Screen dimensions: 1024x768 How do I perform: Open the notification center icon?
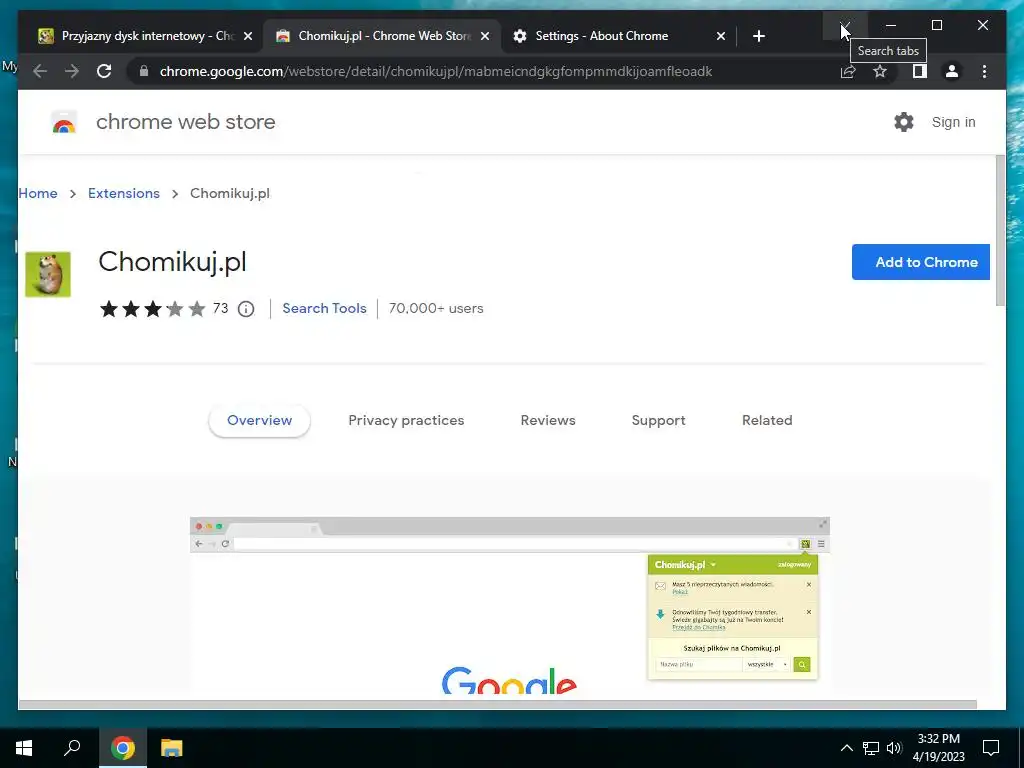click(991, 748)
